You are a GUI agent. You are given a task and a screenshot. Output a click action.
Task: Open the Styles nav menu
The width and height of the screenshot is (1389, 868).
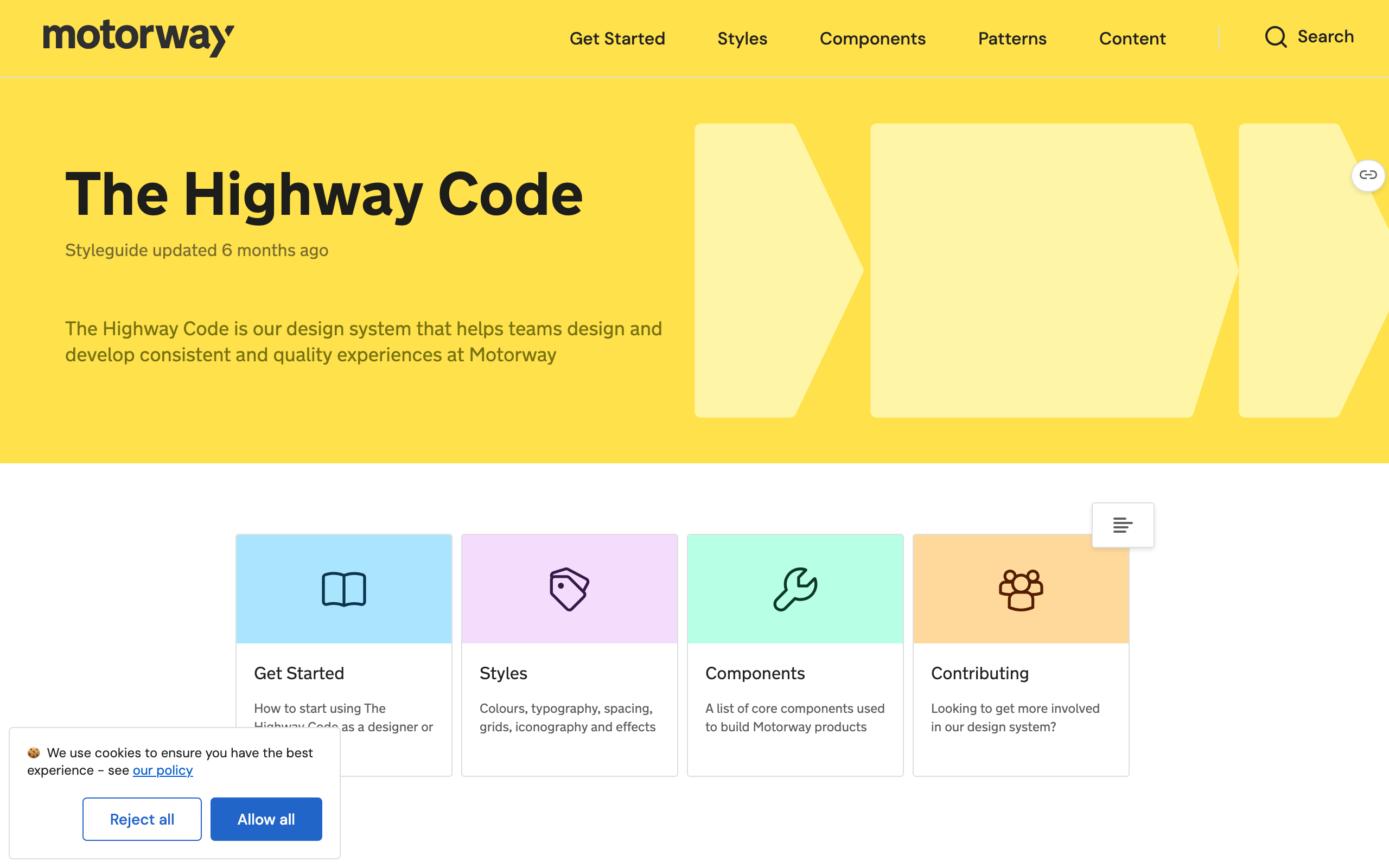[x=742, y=39]
